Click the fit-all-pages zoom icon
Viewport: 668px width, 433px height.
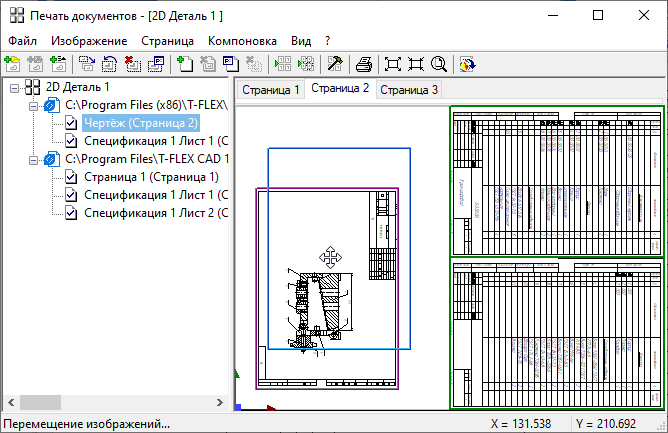[x=393, y=64]
